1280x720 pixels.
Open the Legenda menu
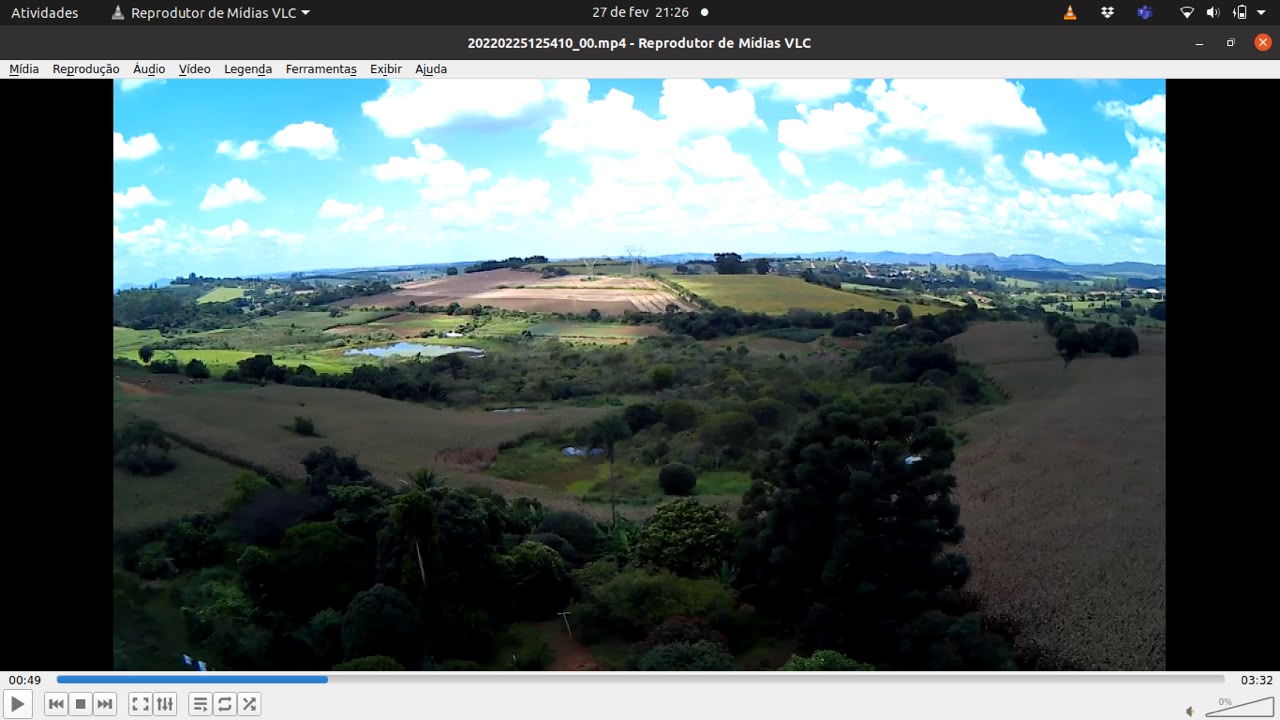[x=248, y=69]
